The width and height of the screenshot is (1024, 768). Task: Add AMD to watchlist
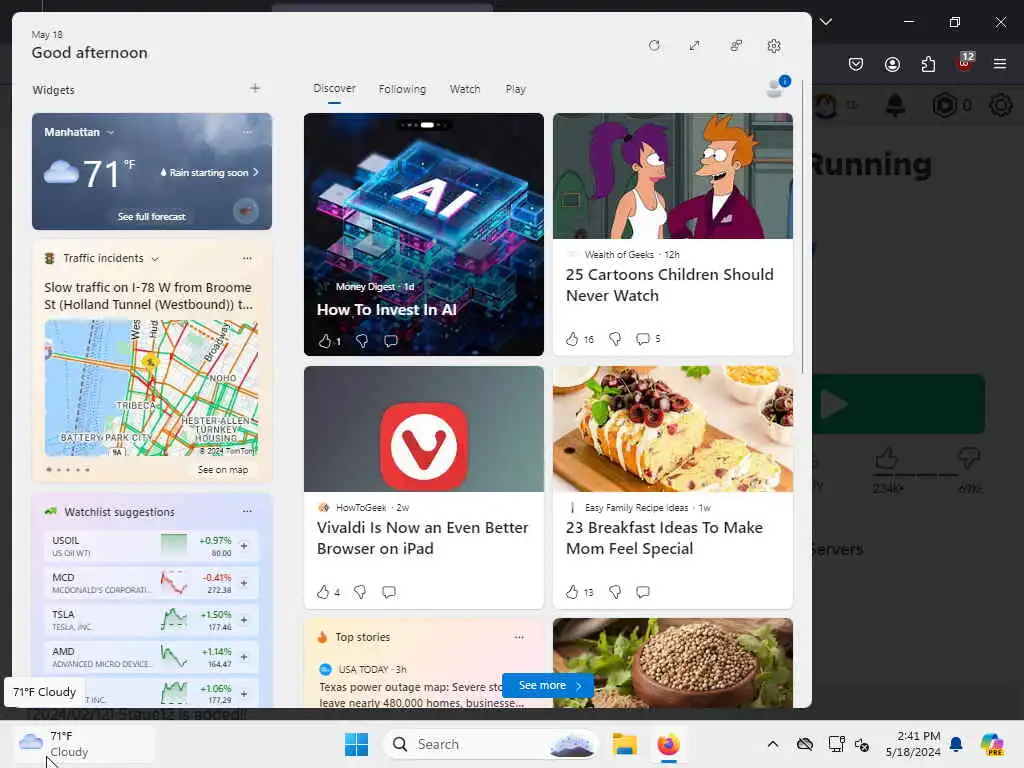point(244,657)
